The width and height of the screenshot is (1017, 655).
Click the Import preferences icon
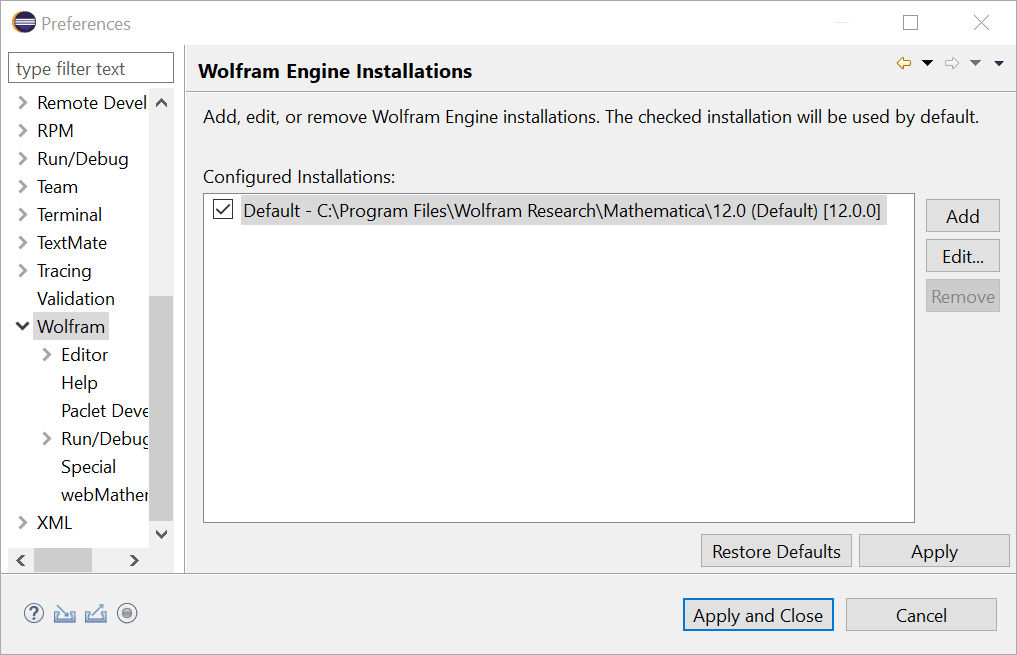pyautogui.click(x=64, y=613)
